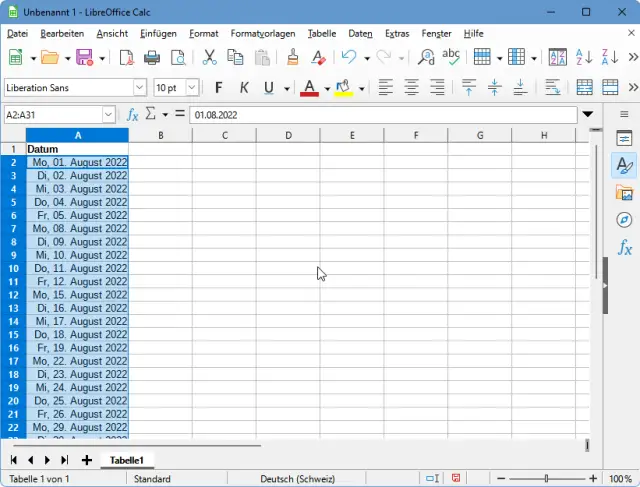Open the sidebar Gallery panel icon
Viewport: 640px width, 487px height.
[x=625, y=193]
